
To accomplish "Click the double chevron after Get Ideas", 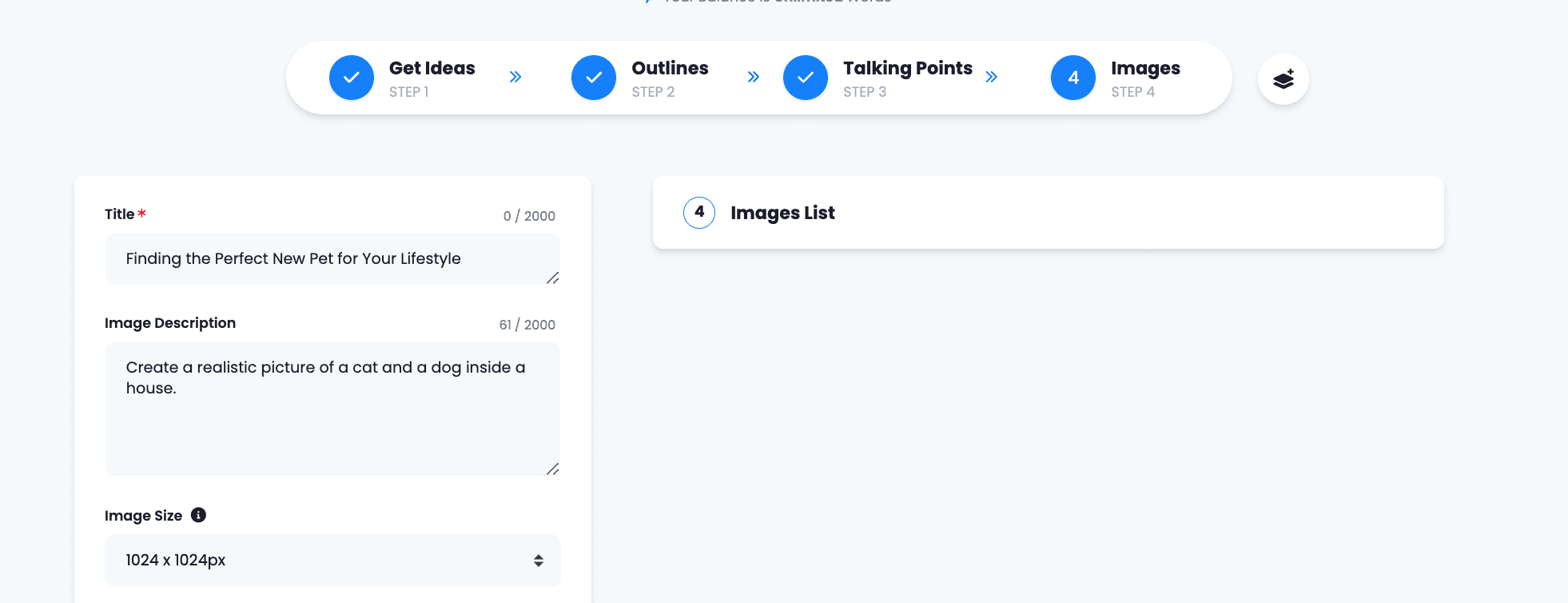I will pos(515,77).
